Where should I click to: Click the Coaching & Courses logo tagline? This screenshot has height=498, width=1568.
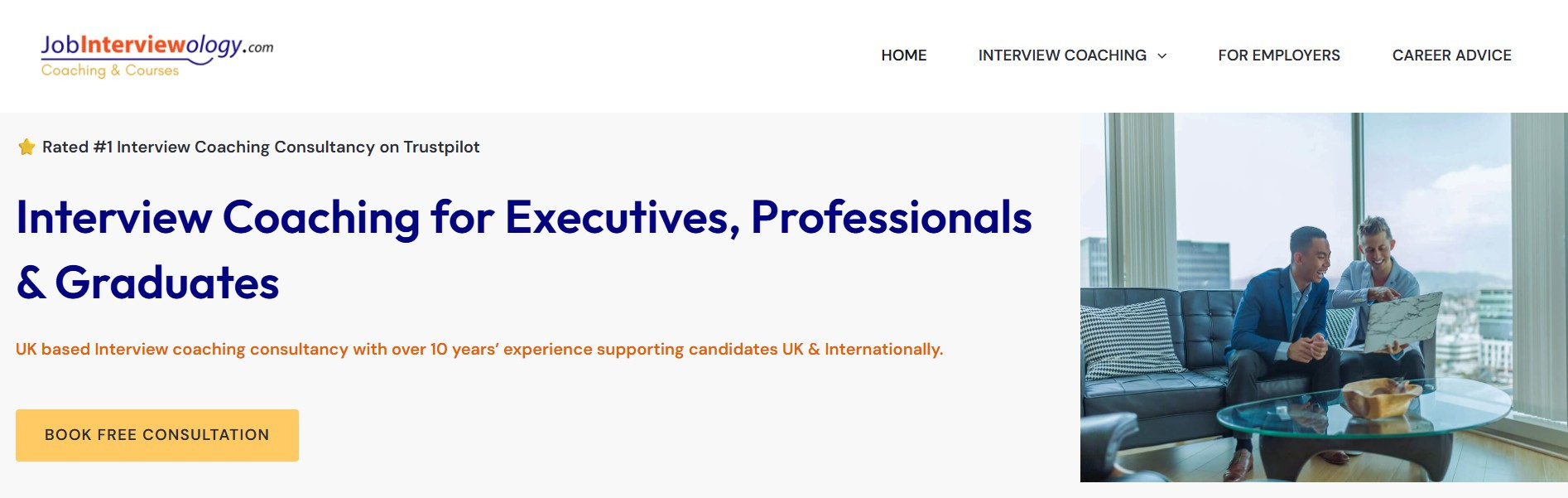click(x=110, y=70)
